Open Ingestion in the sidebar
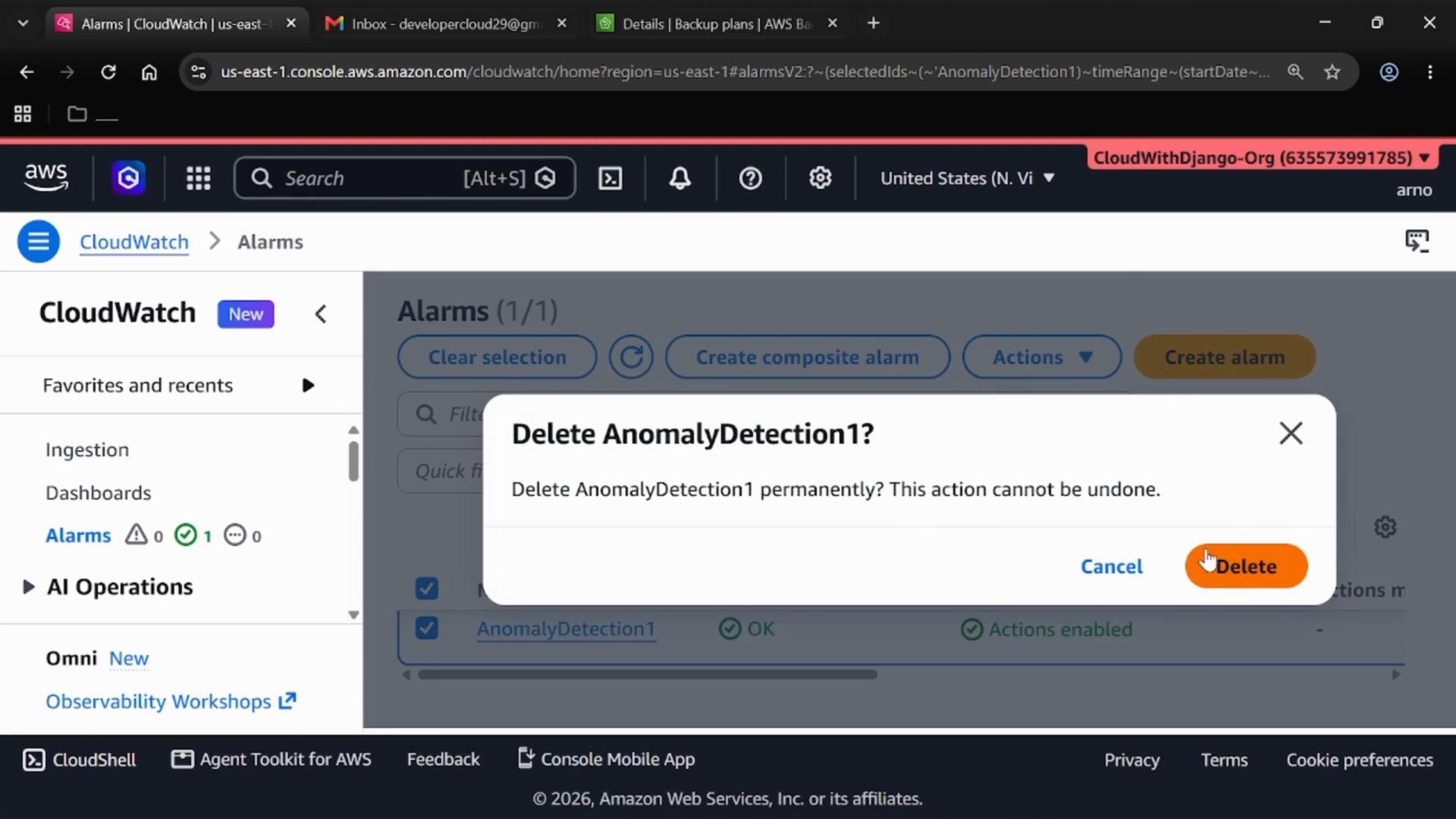 [87, 450]
